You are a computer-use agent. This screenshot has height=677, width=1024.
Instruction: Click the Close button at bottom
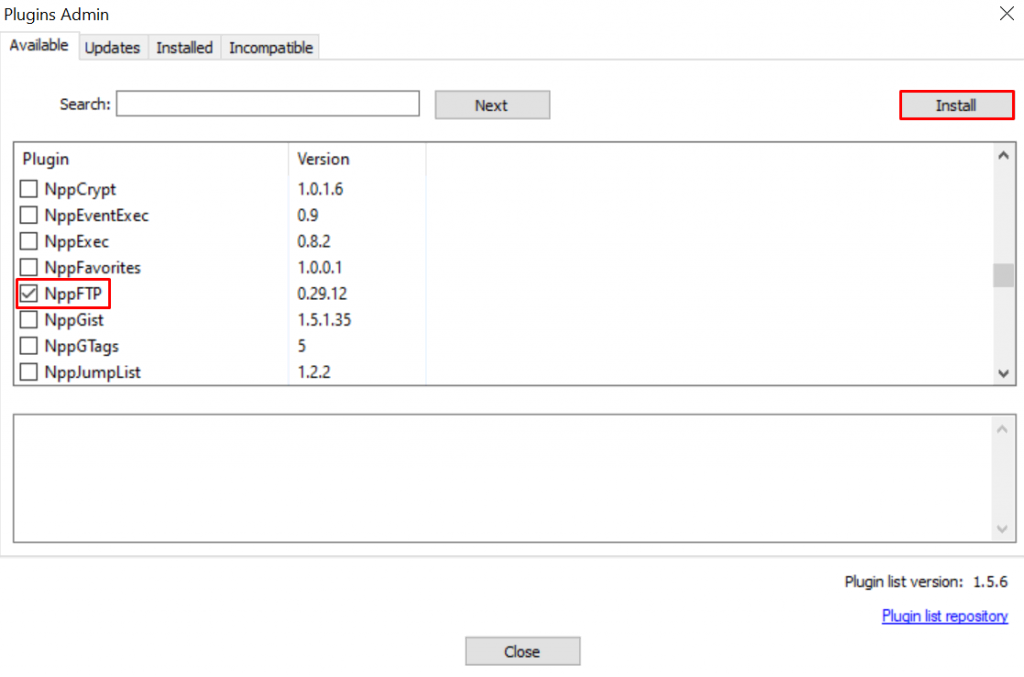(x=522, y=652)
